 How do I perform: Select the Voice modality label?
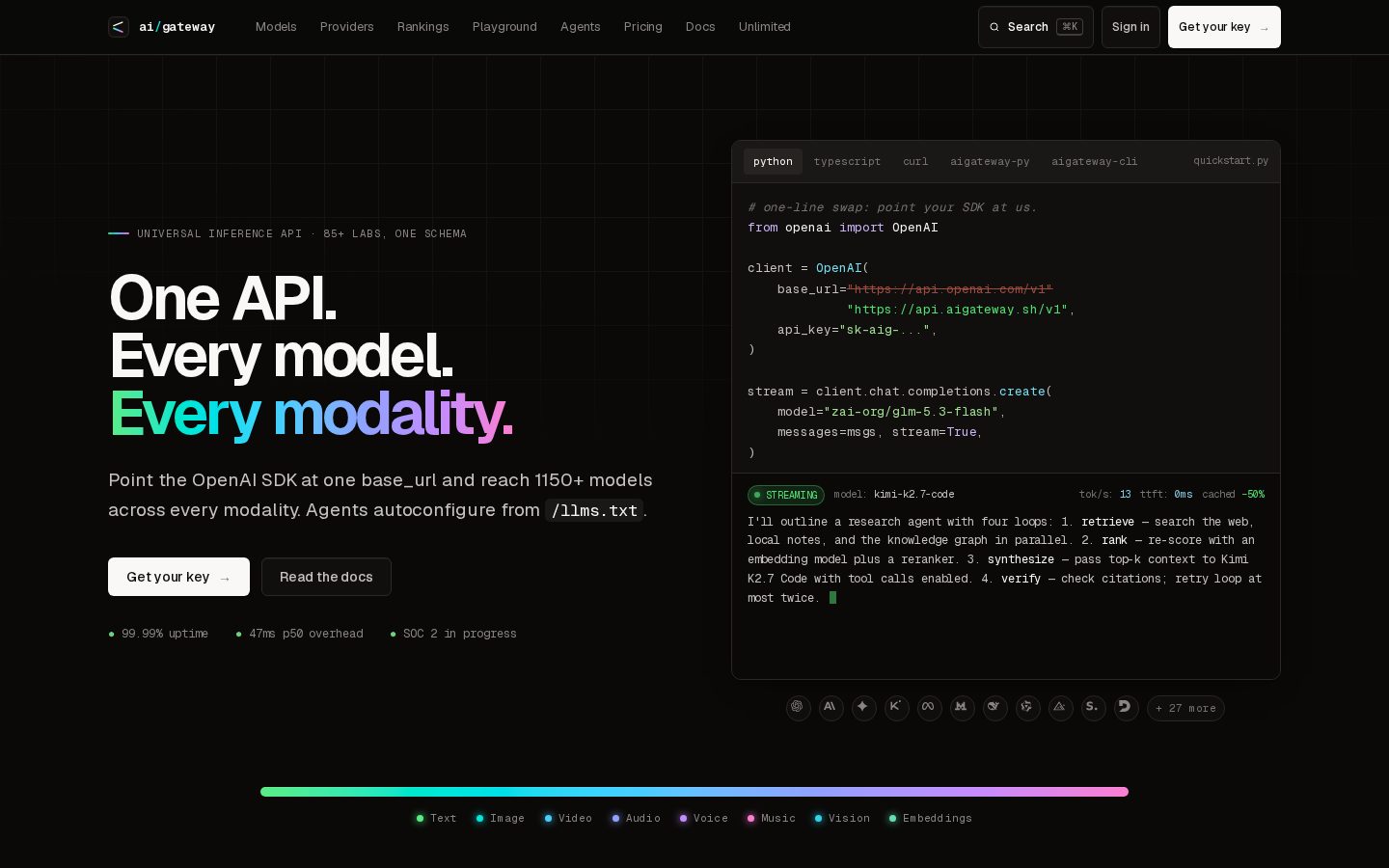click(703, 818)
